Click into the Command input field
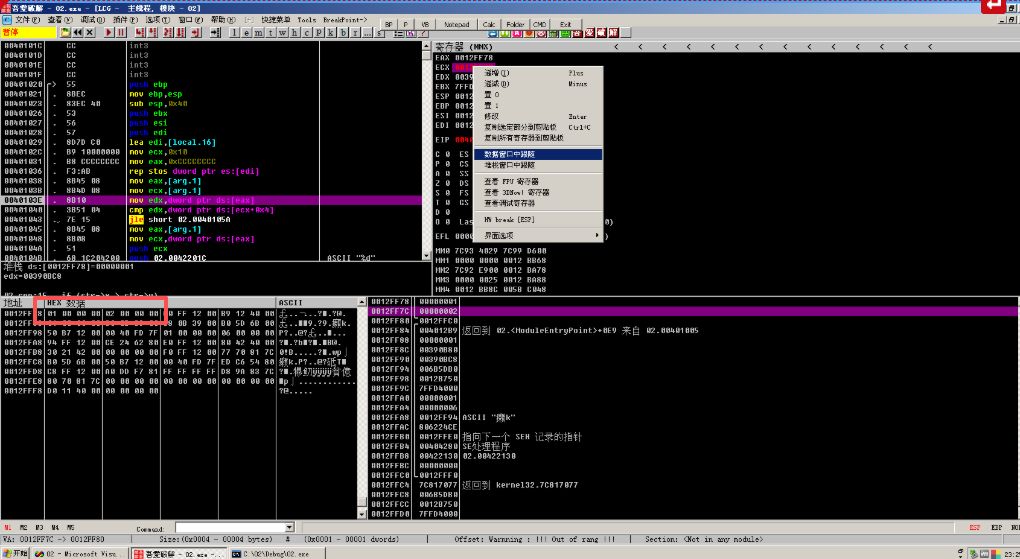 pyautogui.click(x=230, y=527)
